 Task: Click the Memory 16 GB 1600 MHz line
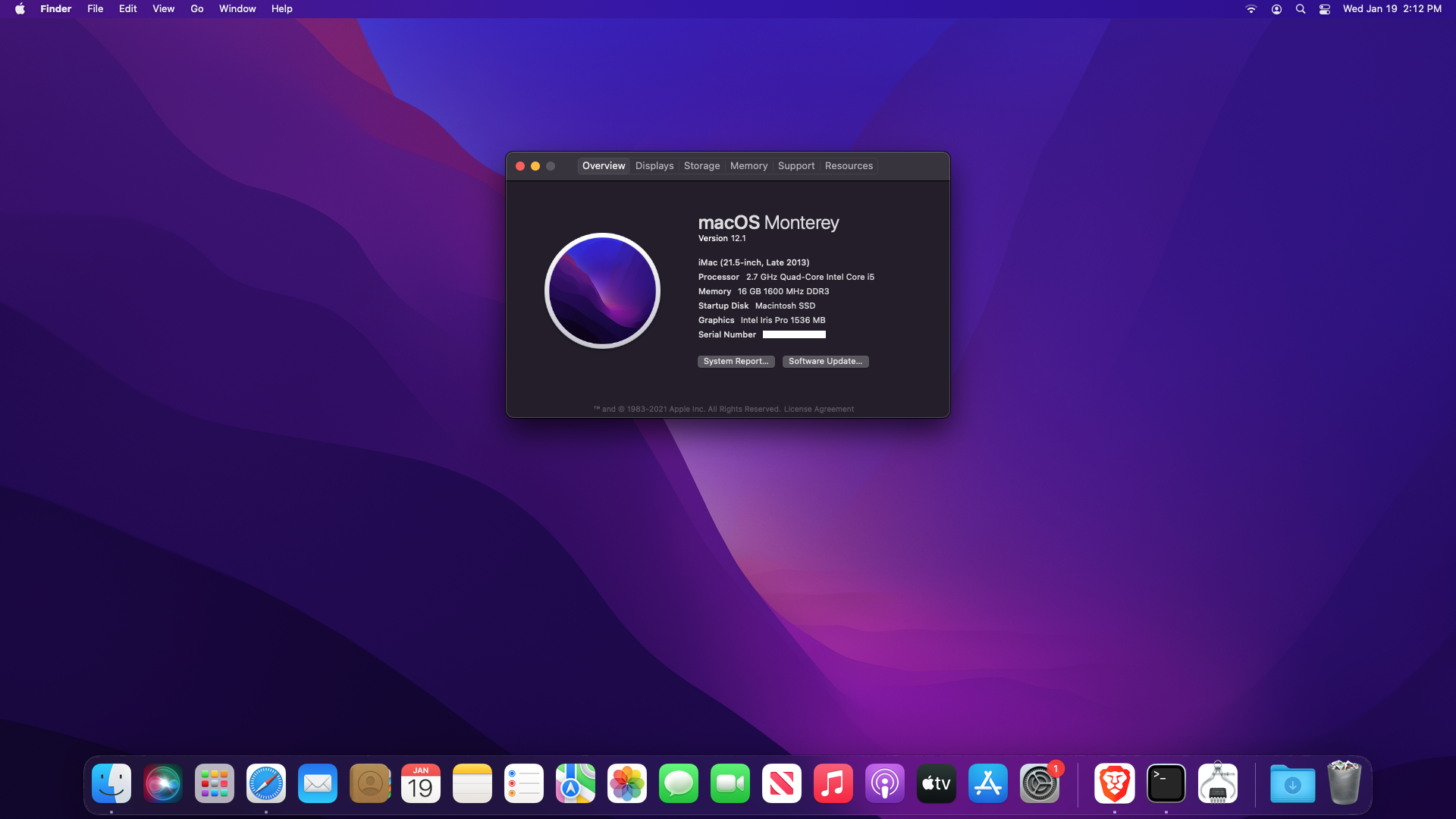click(x=764, y=292)
